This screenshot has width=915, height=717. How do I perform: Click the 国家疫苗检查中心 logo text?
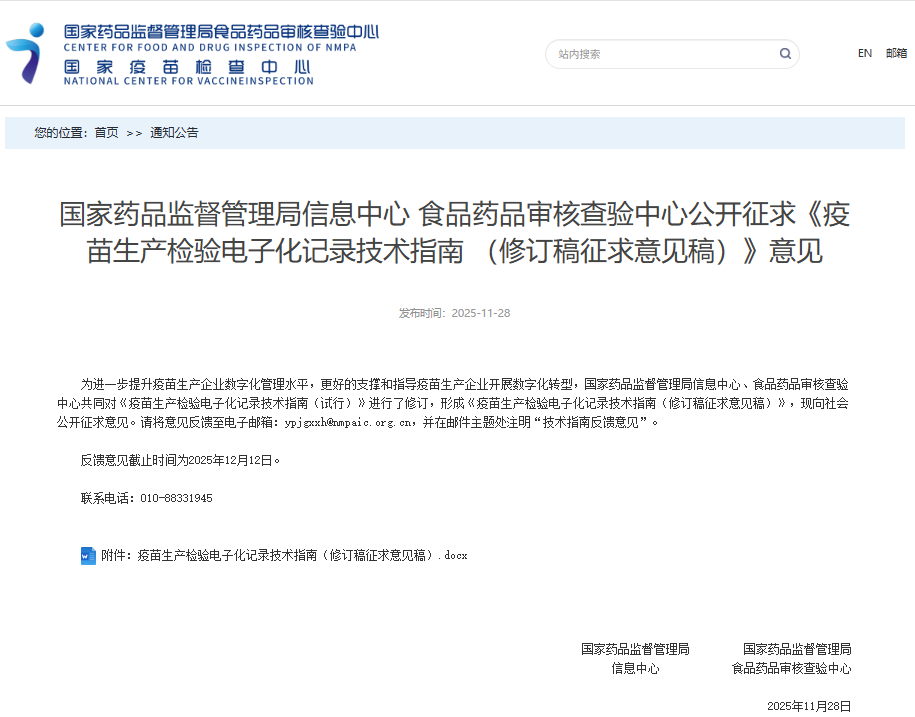pos(187,67)
